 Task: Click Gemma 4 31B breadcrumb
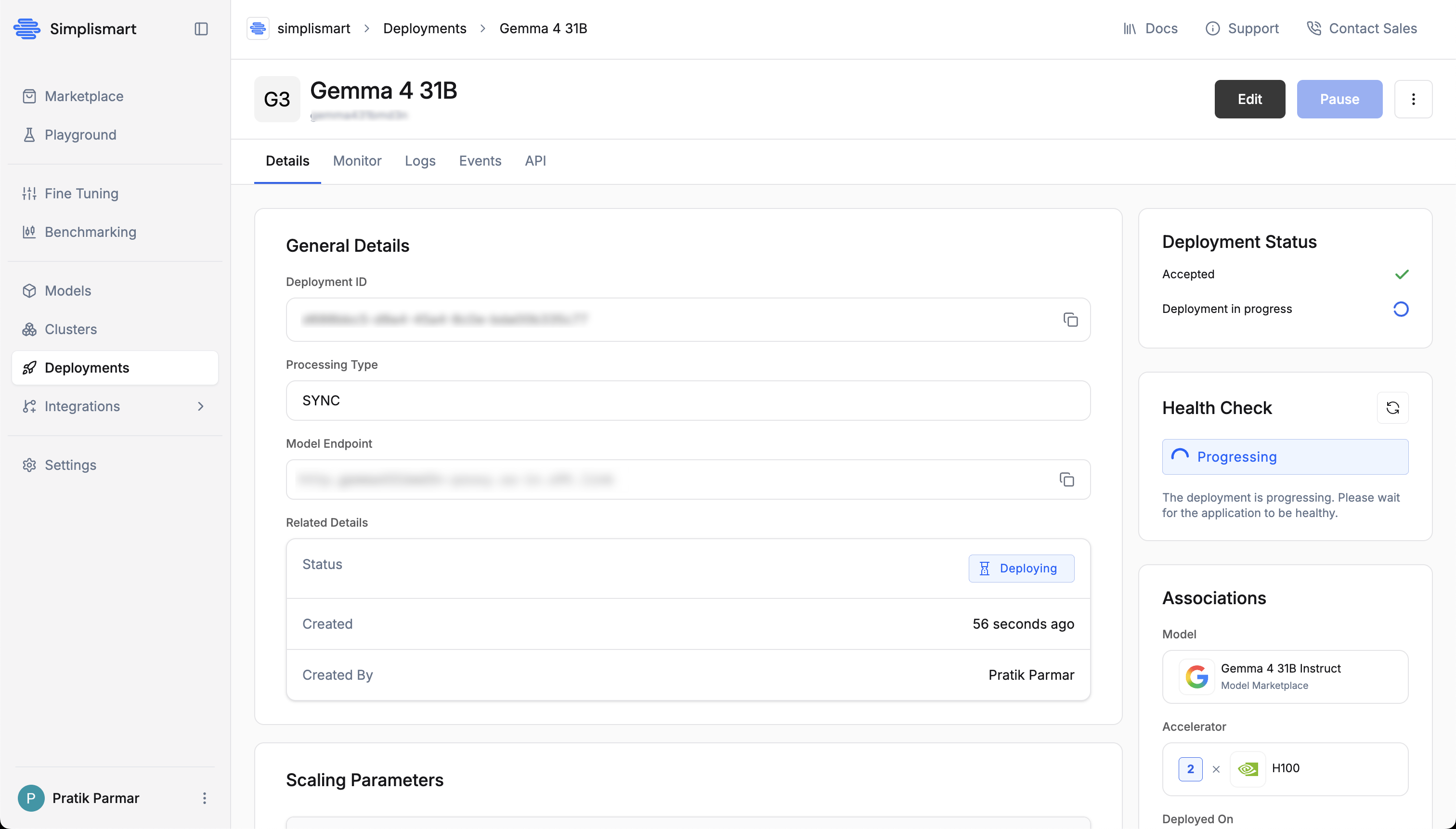tap(543, 28)
